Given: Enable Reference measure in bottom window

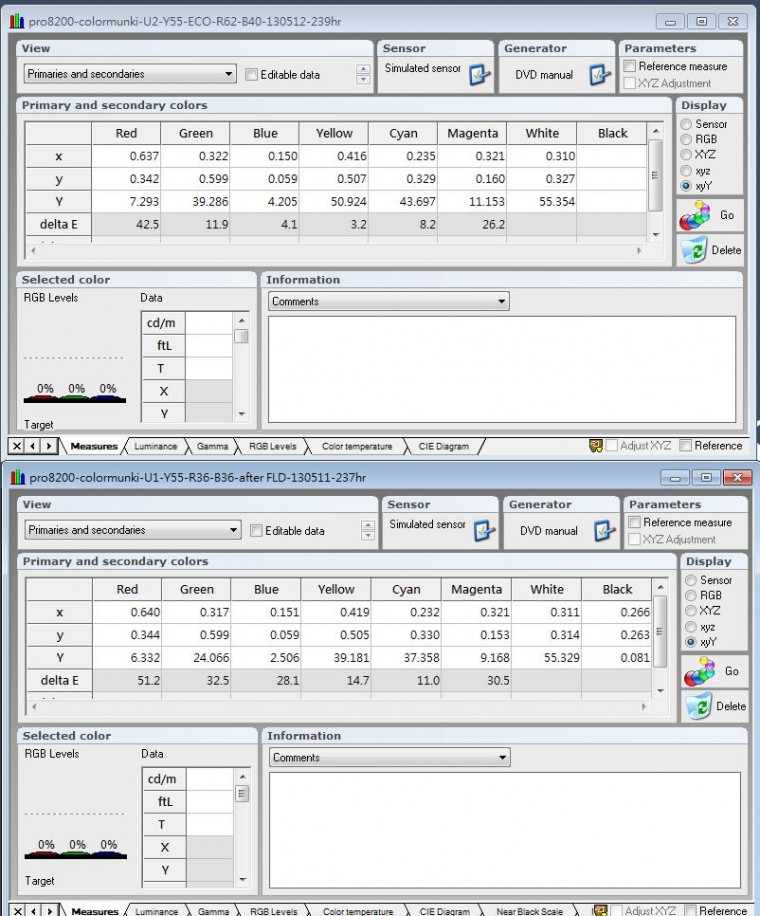Looking at the screenshot, I should [x=634, y=522].
